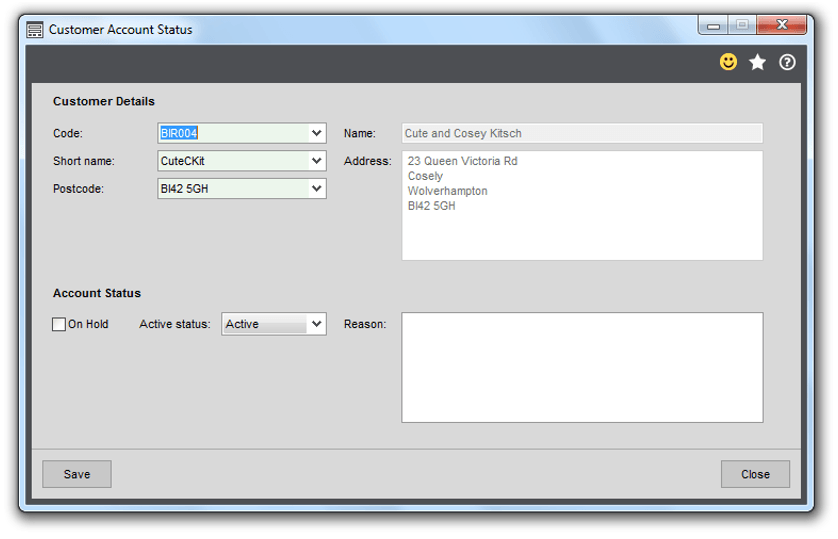Open the Active status dropdown
The width and height of the screenshot is (838, 539).
pos(274,324)
